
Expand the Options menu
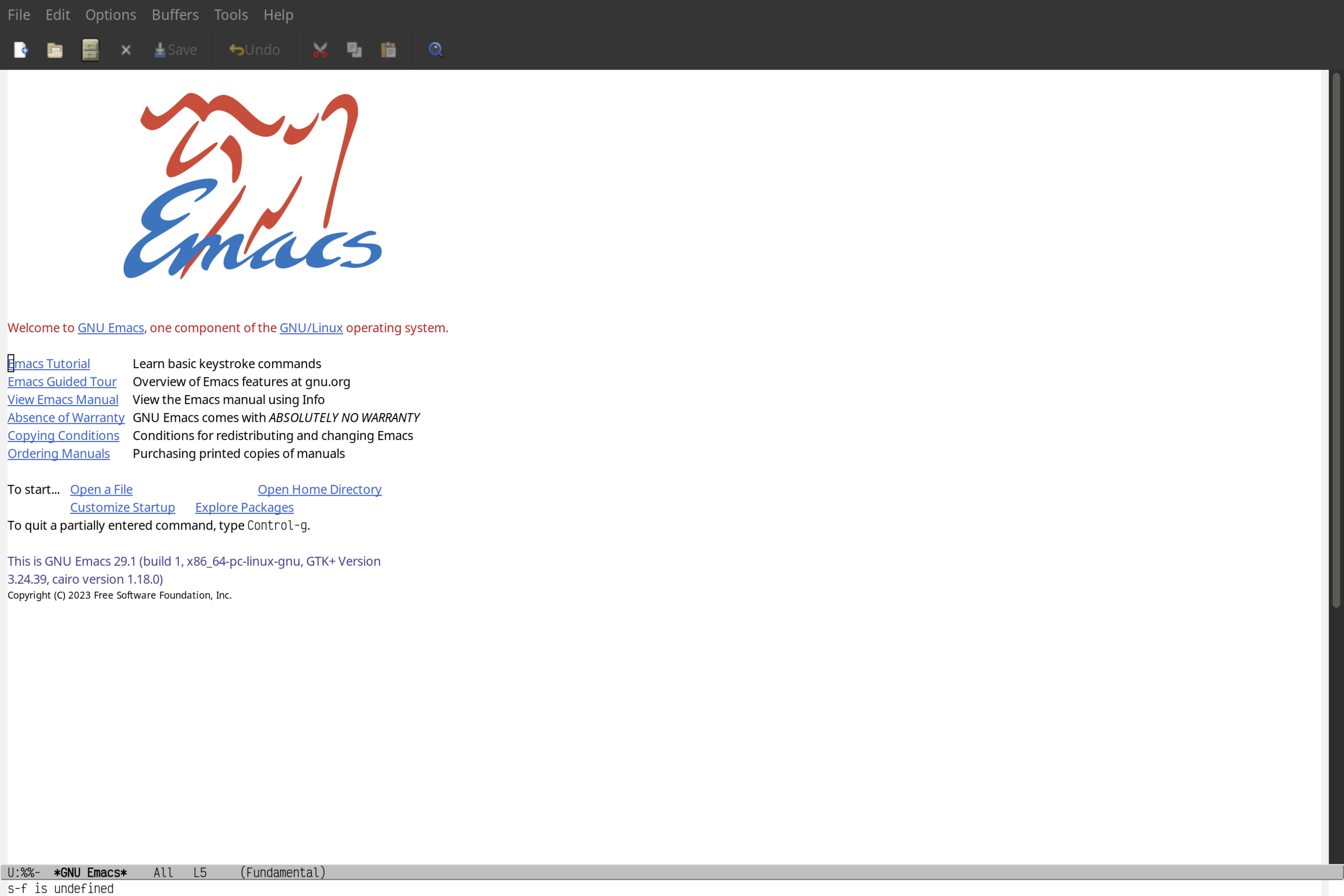(110, 14)
